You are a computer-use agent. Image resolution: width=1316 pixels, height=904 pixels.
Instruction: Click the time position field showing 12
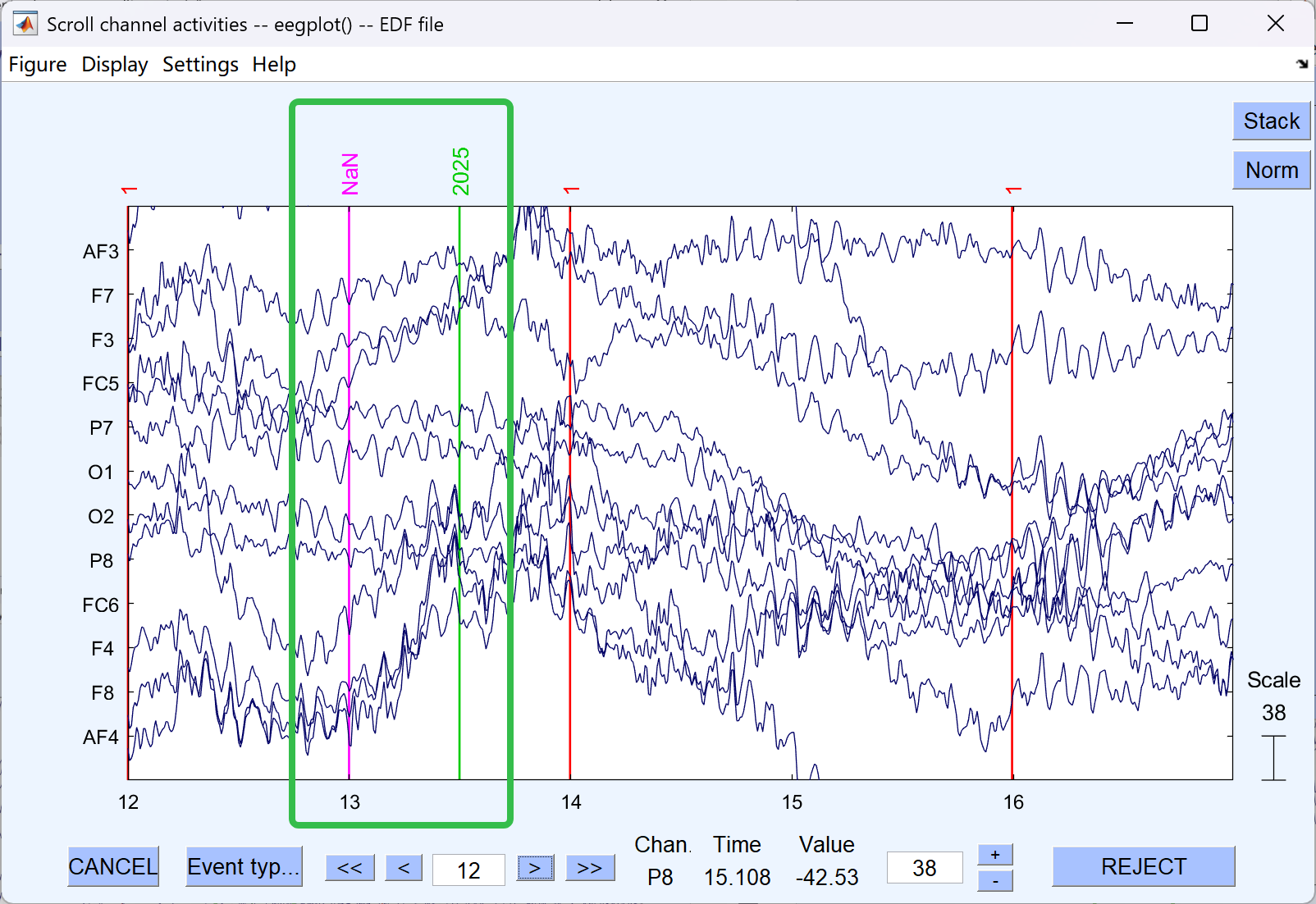(468, 870)
